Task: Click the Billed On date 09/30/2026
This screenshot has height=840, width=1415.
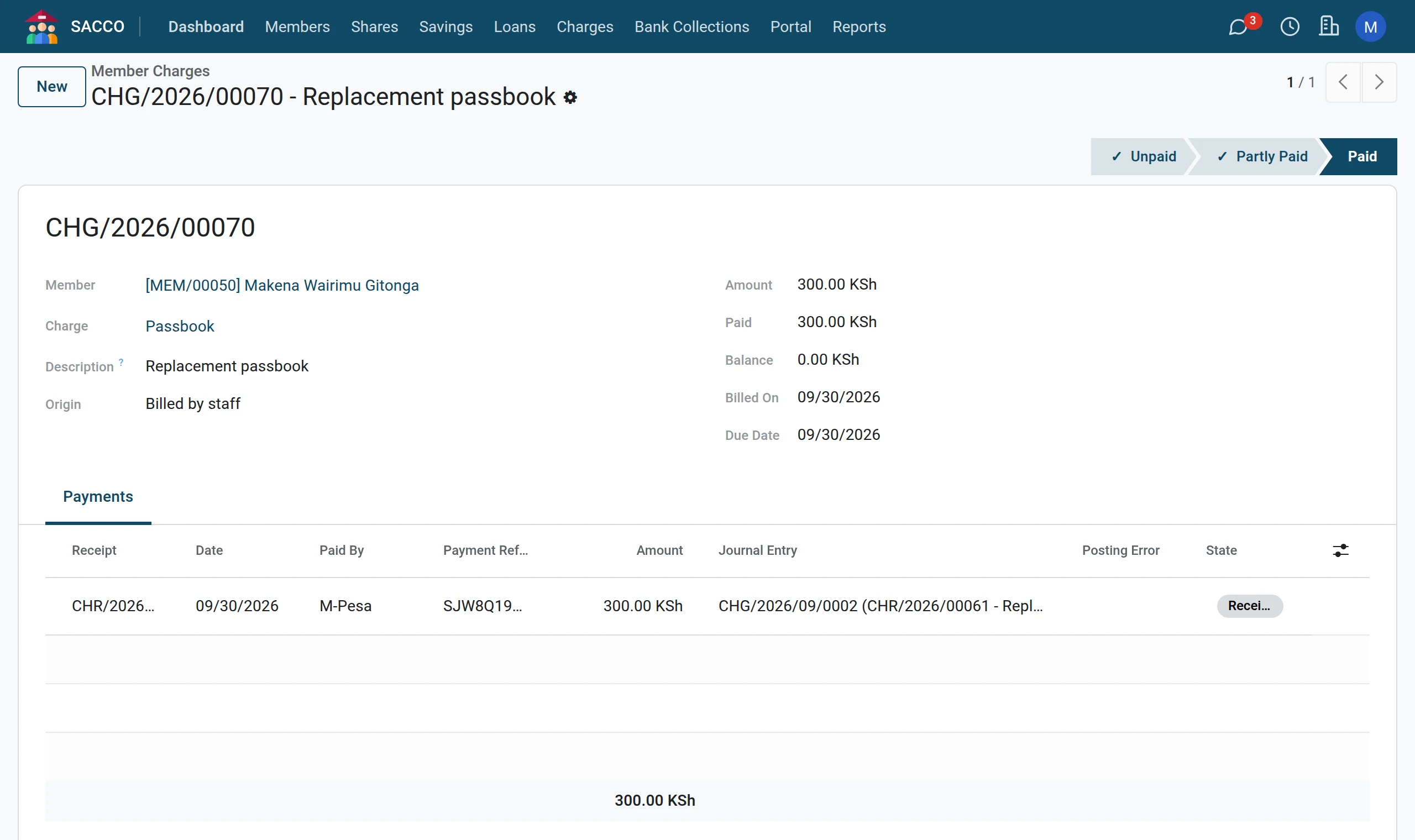Action: coord(838,397)
